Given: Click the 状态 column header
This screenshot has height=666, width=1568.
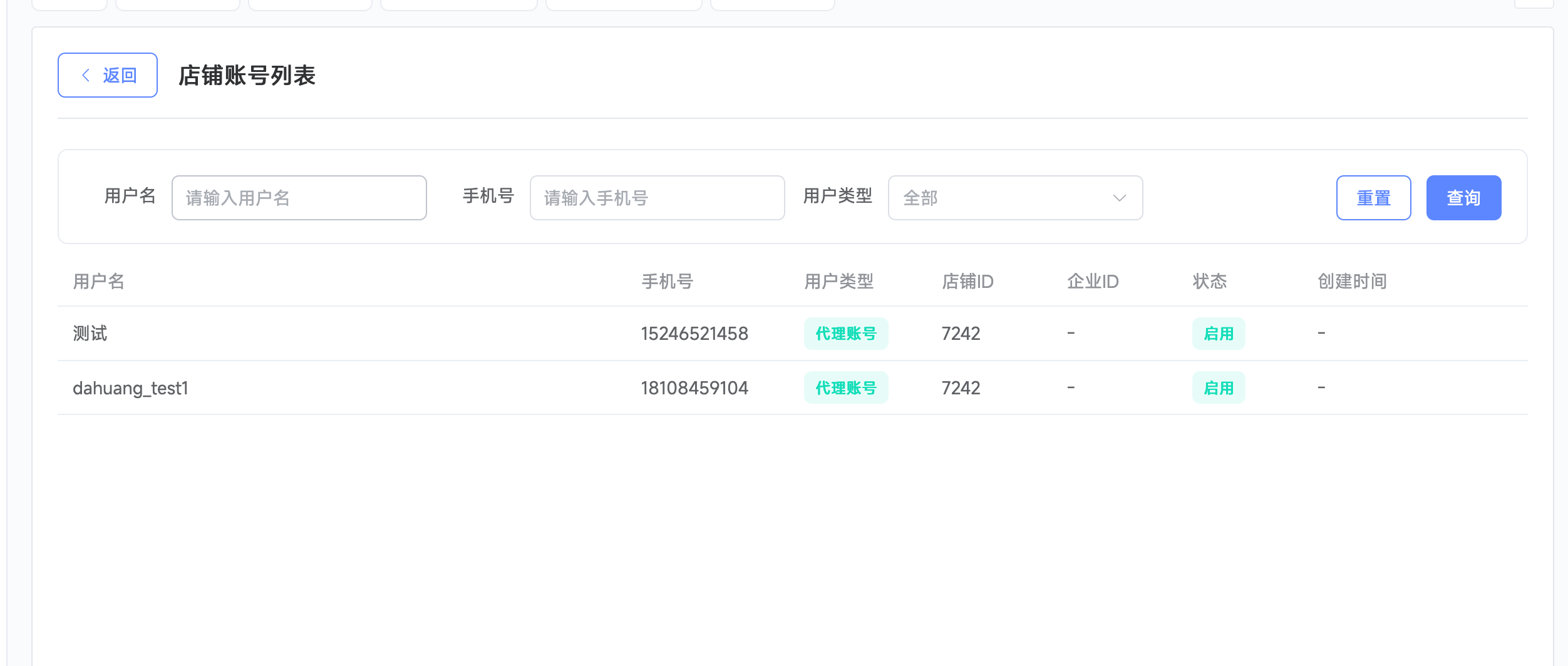Looking at the screenshot, I should (1209, 282).
